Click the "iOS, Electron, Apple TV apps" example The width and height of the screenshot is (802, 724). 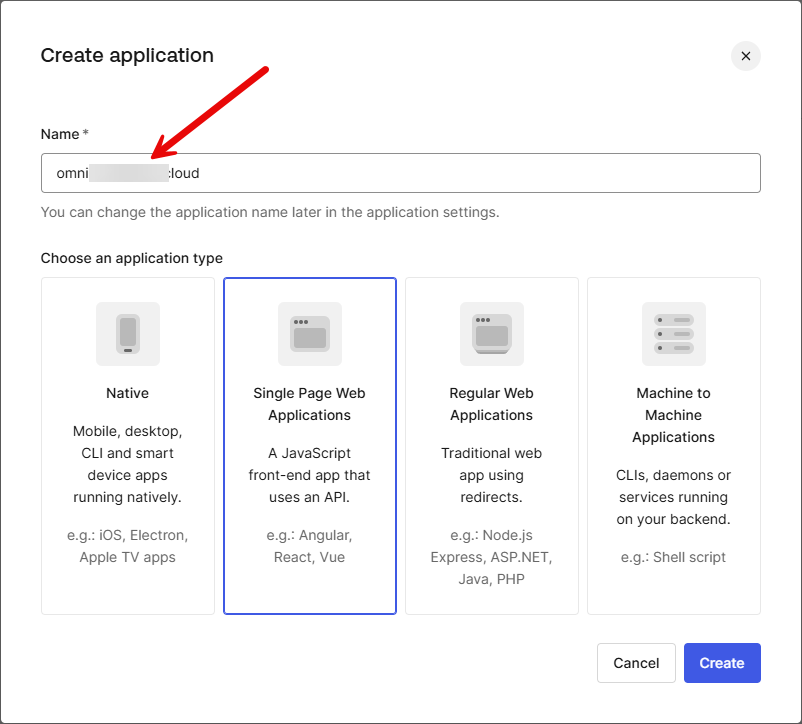[128, 546]
